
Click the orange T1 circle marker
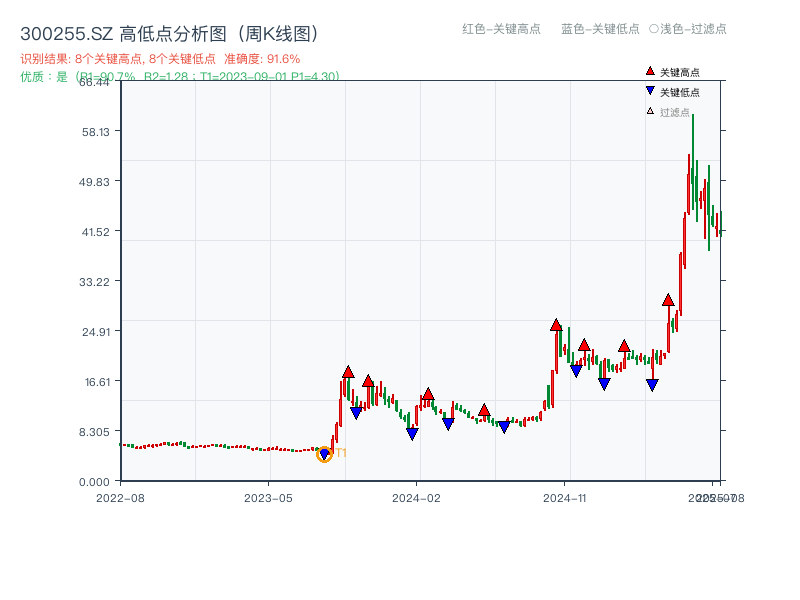pos(324,454)
